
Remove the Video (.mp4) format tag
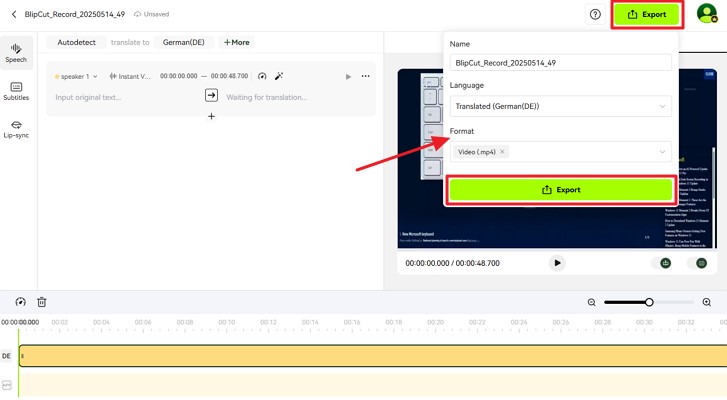coord(502,152)
